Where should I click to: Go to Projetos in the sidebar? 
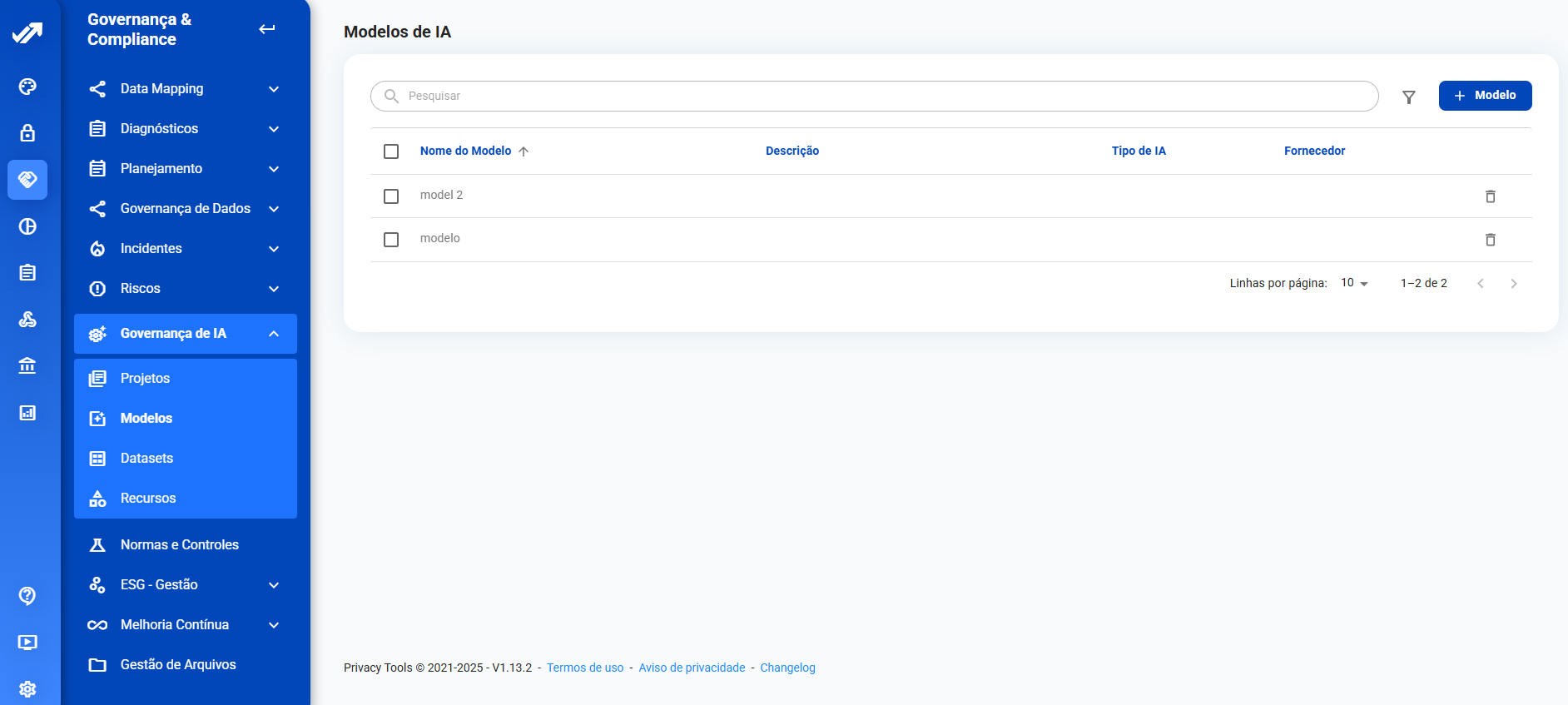(x=146, y=379)
